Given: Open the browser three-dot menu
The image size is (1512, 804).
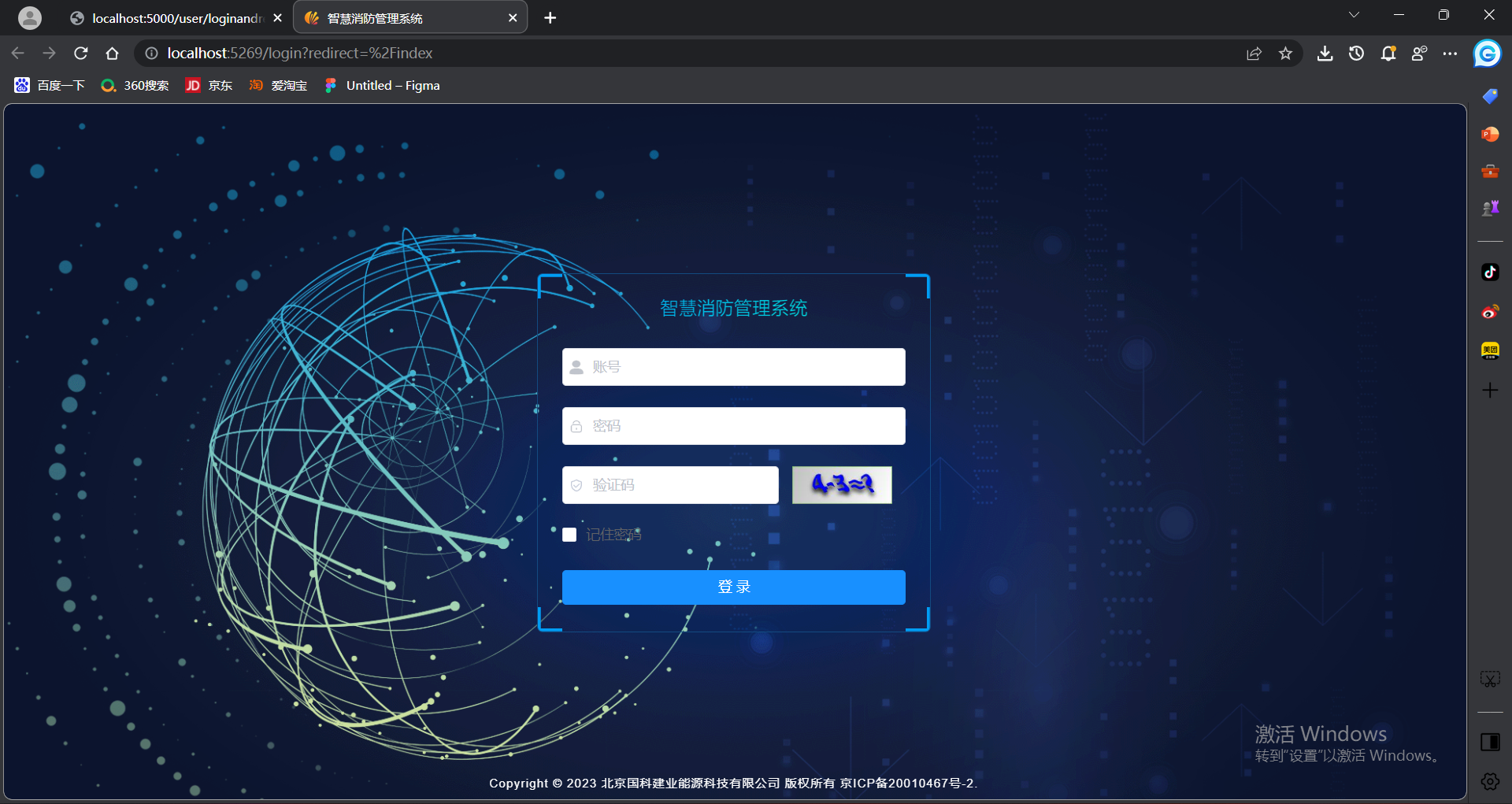Looking at the screenshot, I should tap(1450, 53).
